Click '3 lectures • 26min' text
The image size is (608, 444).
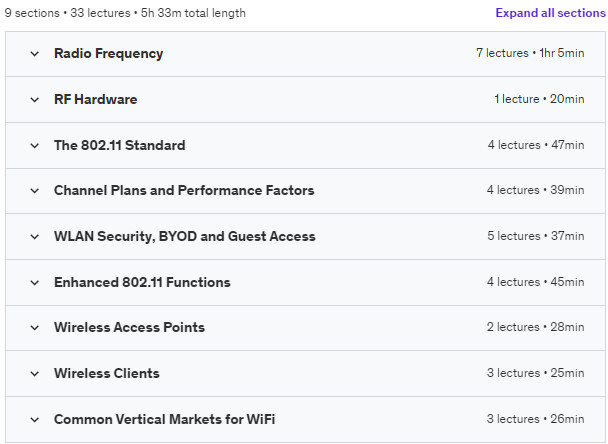[535, 419]
